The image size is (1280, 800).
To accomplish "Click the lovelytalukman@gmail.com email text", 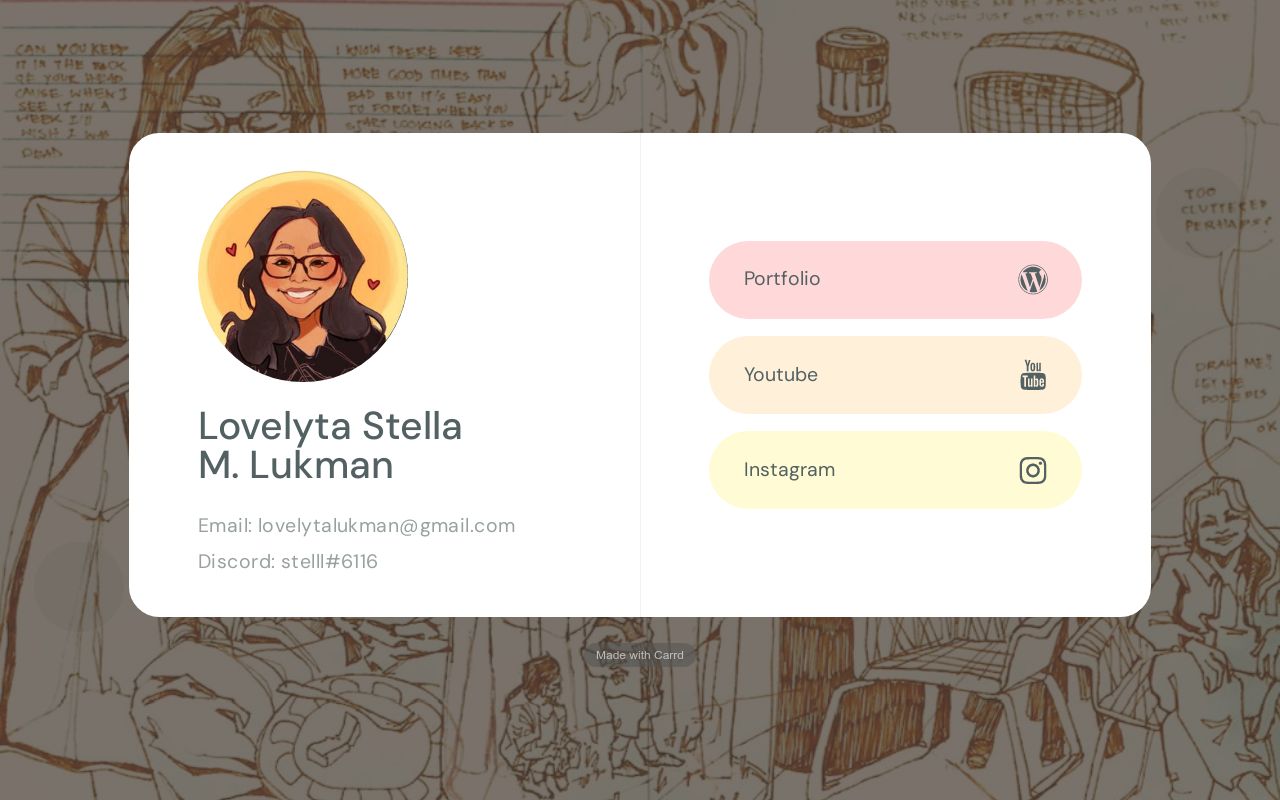I will click(x=386, y=526).
